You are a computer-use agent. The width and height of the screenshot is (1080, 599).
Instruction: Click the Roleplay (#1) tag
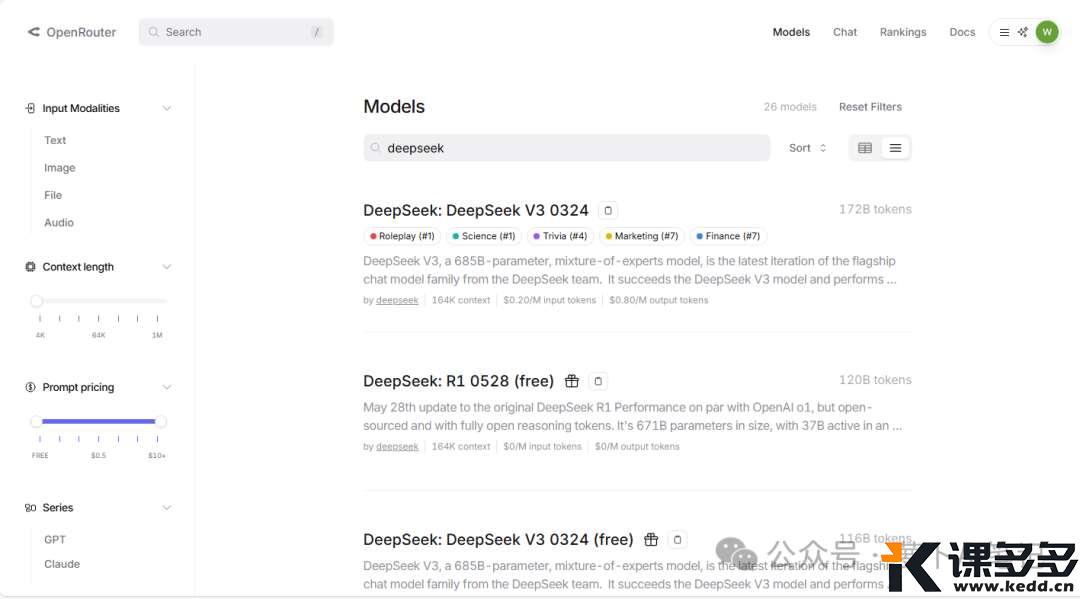(402, 236)
